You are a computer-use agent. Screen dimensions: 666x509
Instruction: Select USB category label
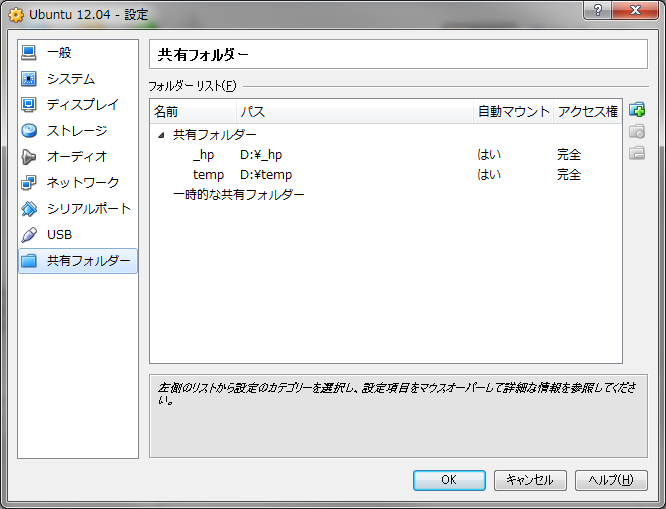point(59,235)
